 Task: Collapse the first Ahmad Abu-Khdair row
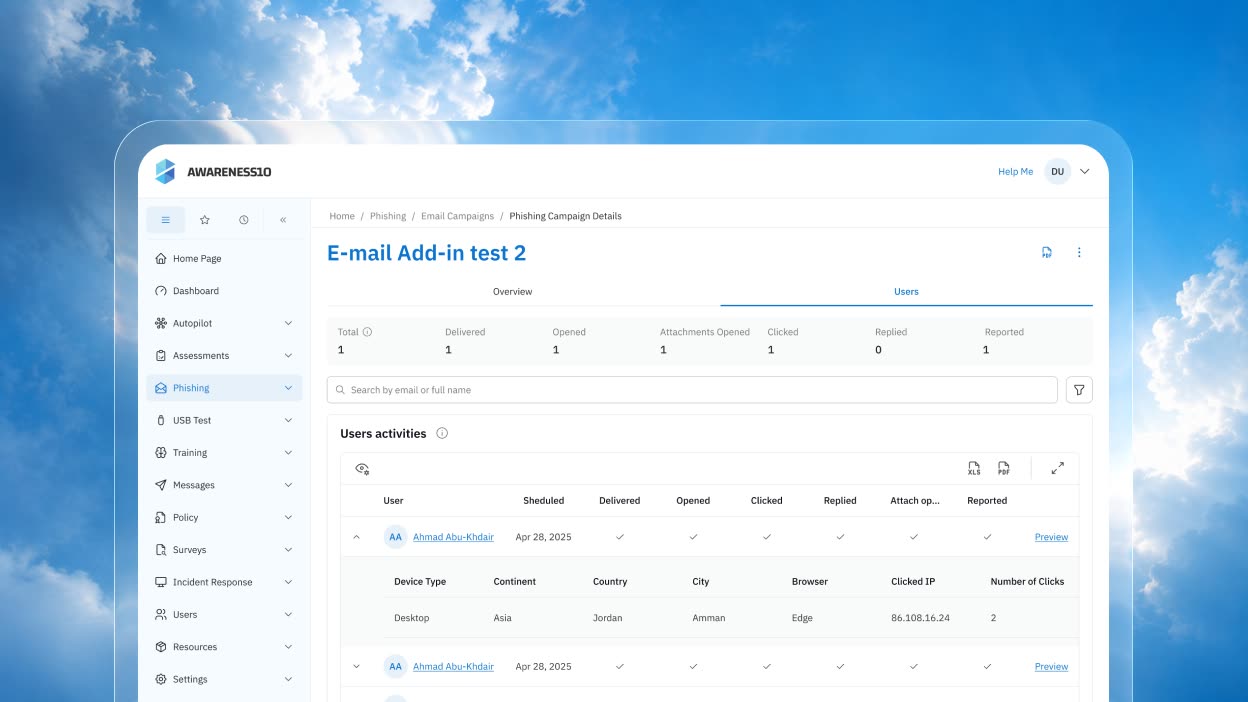coord(356,537)
